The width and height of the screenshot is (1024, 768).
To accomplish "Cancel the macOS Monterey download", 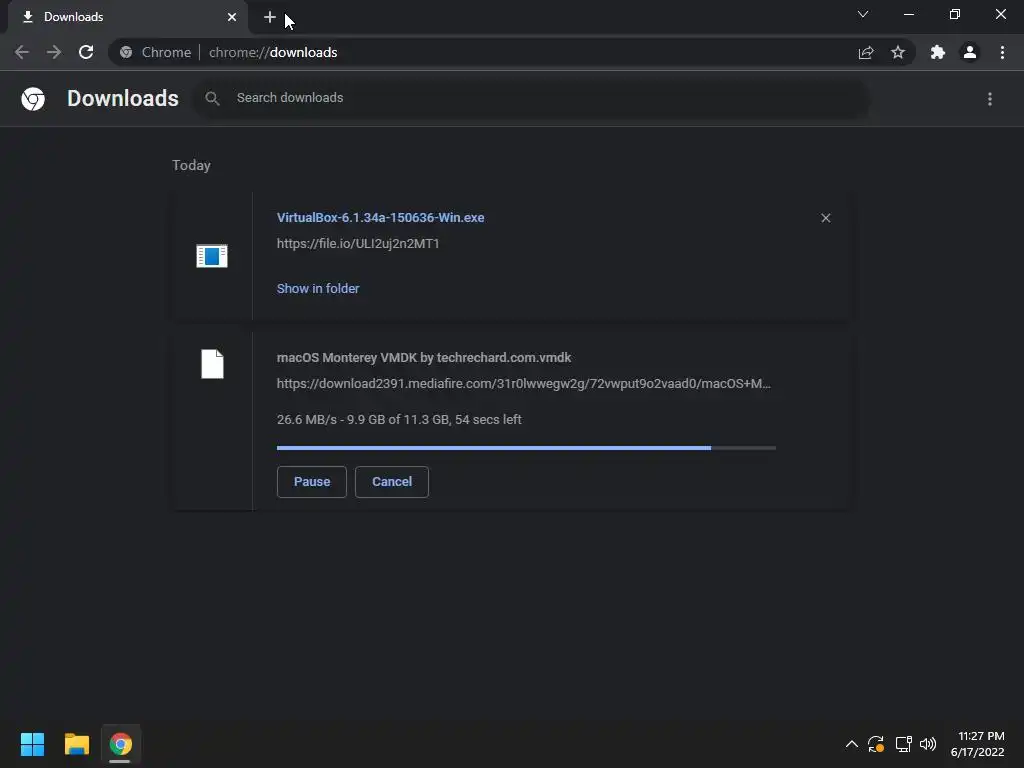I will tap(392, 482).
